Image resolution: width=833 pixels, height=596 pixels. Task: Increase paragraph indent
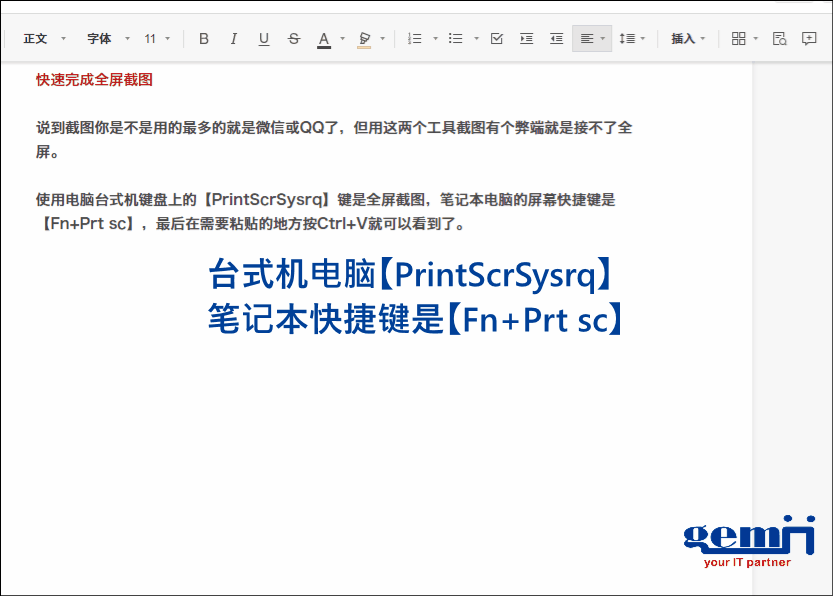click(527, 39)
